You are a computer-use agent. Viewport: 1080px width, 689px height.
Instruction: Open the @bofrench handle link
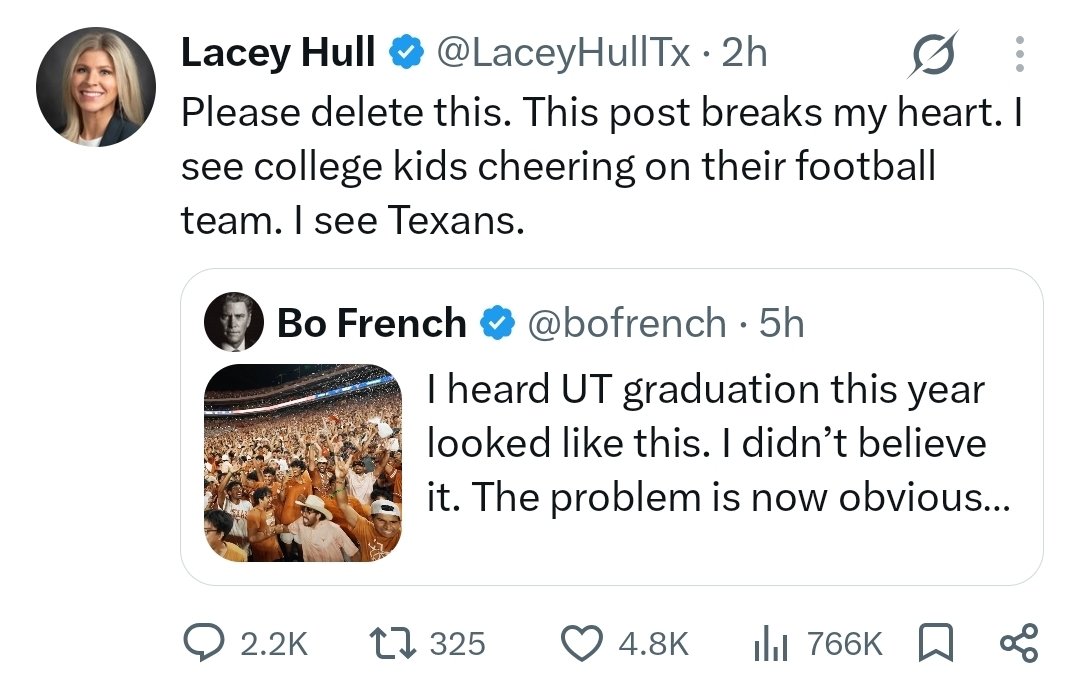(627, 323)
